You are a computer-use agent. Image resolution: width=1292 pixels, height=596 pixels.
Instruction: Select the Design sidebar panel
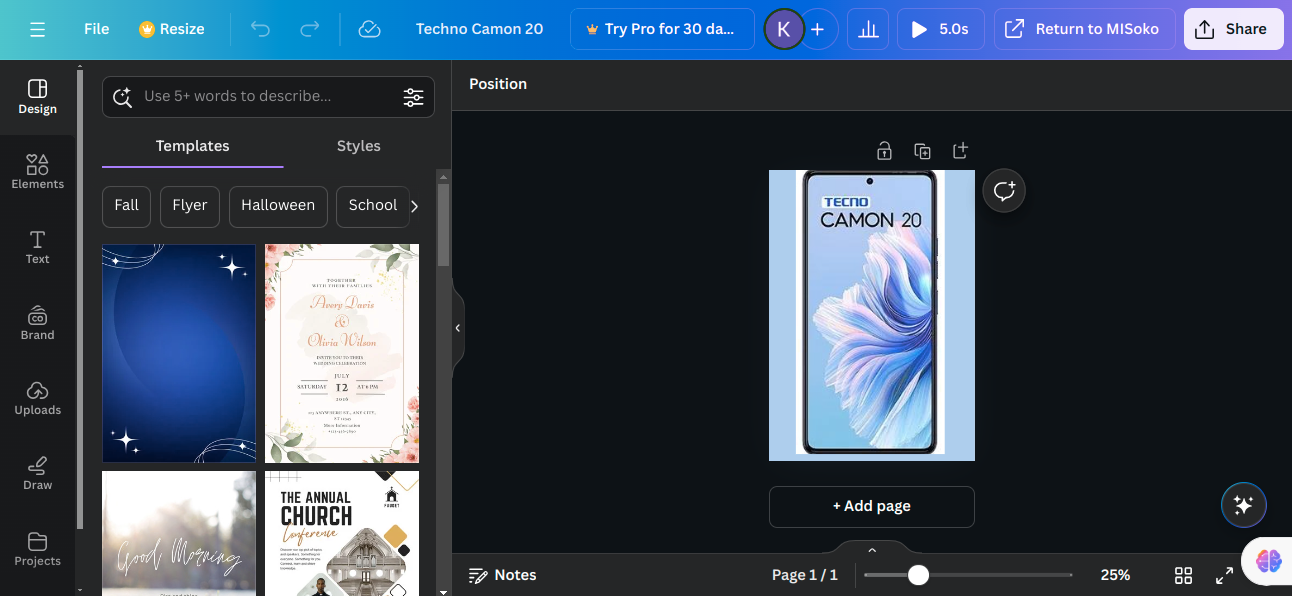37,97
